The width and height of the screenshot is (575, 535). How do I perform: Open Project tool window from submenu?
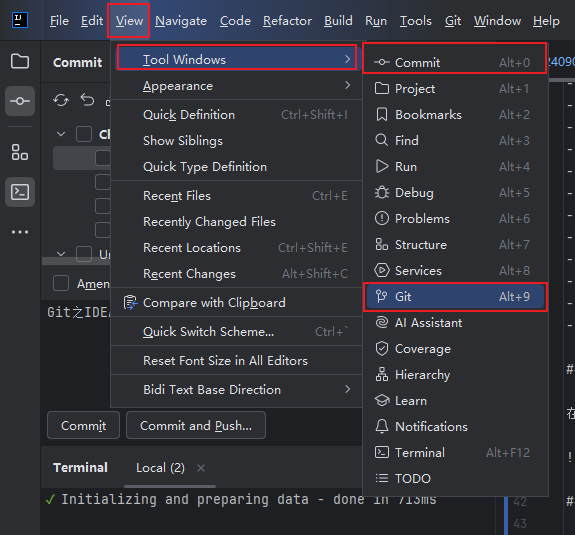pyautogui.click(x=454, y=88)
